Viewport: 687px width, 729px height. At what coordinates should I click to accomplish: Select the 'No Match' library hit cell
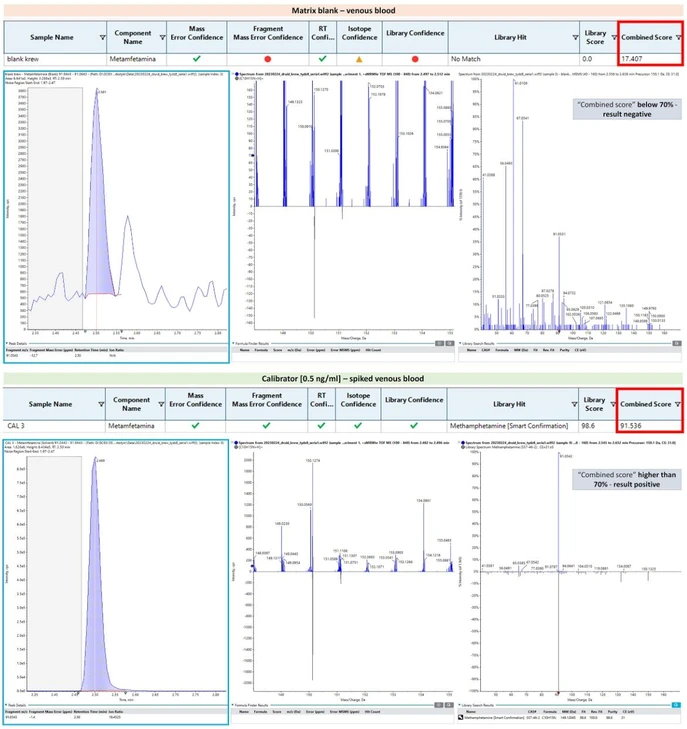click(x=514, y=59)
